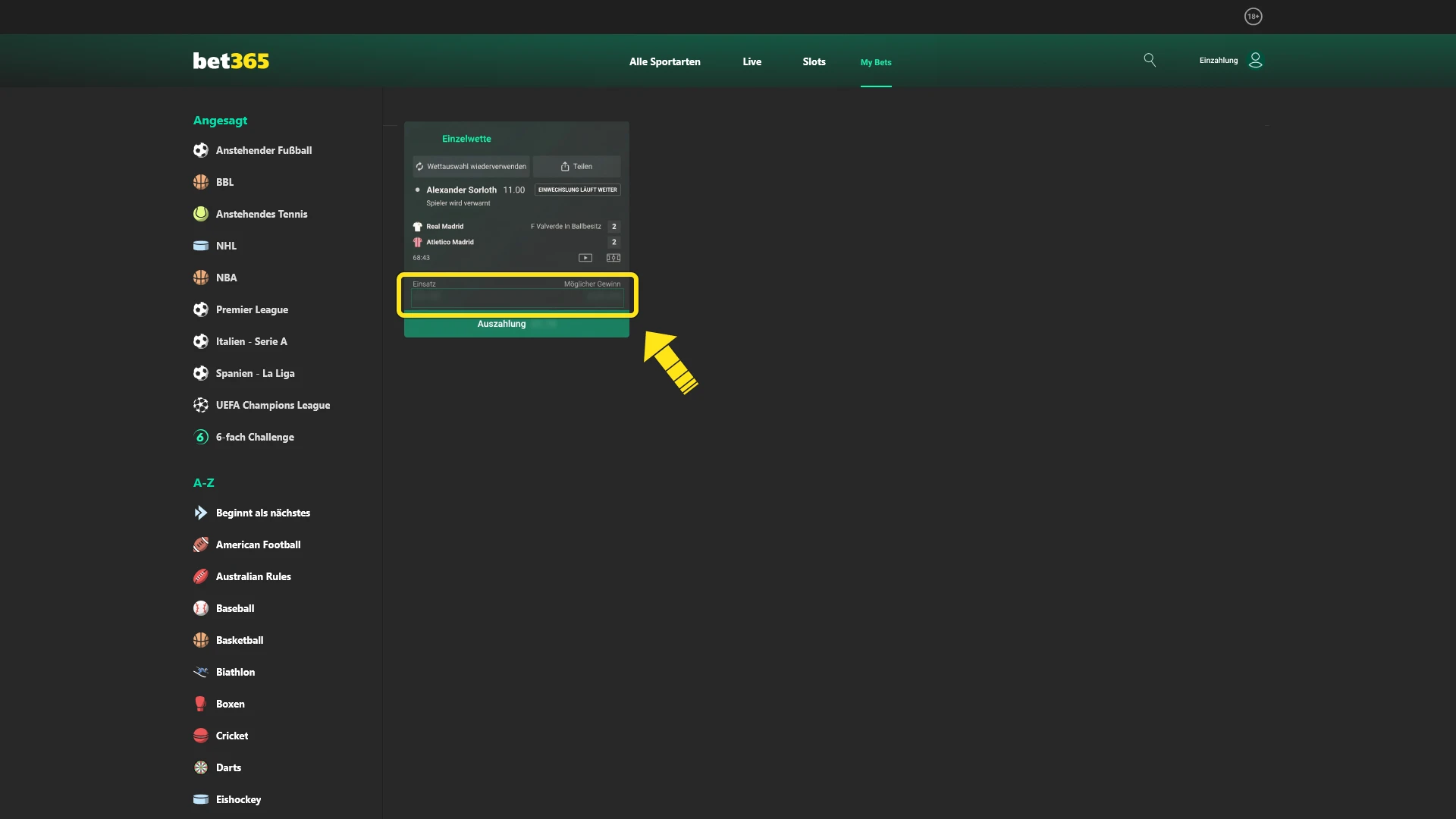This screenshot has width=1456, height=819.
Task: Open the user account profile icon
Action: click(x=1256, y=60)
